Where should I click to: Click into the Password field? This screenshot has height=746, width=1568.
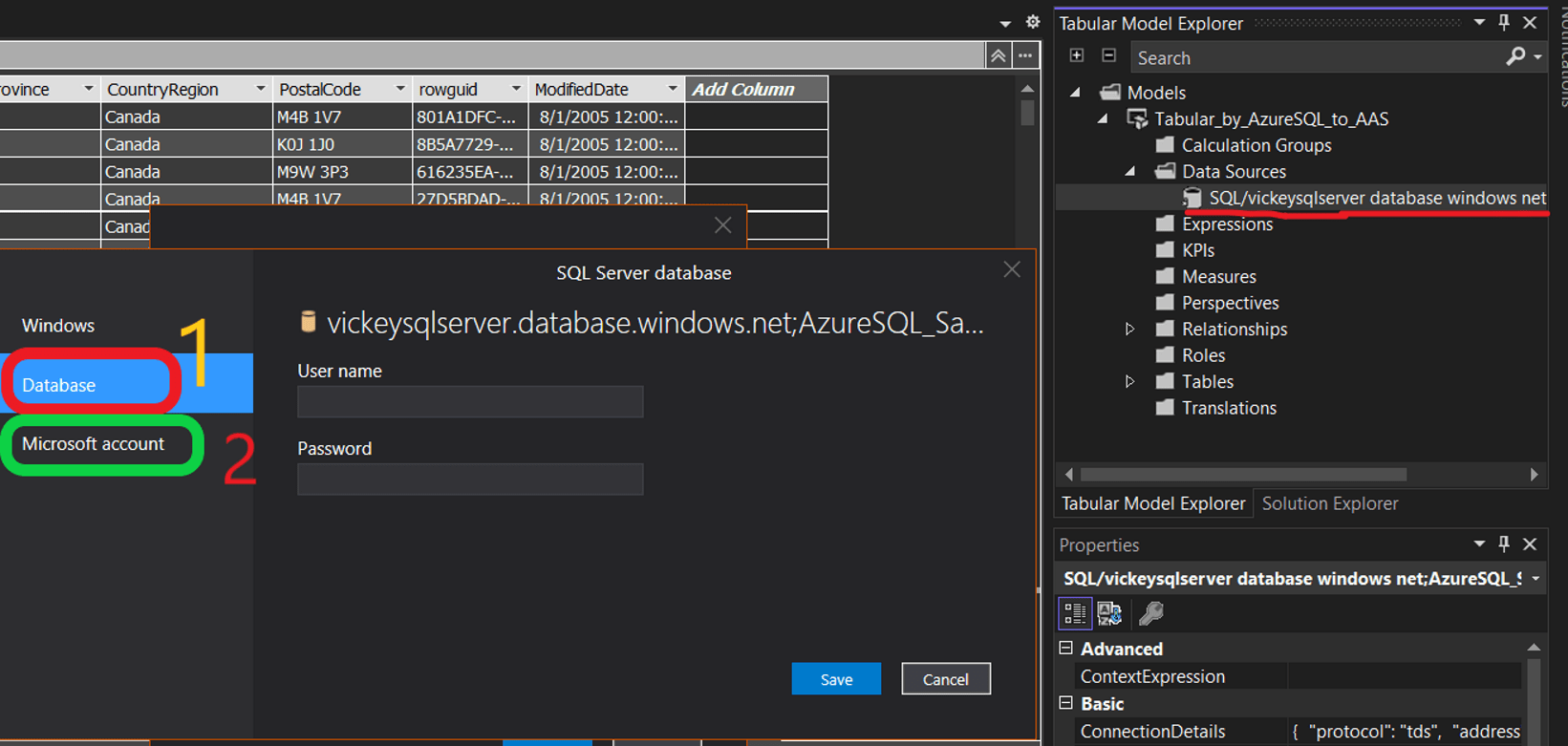[470, 479]
